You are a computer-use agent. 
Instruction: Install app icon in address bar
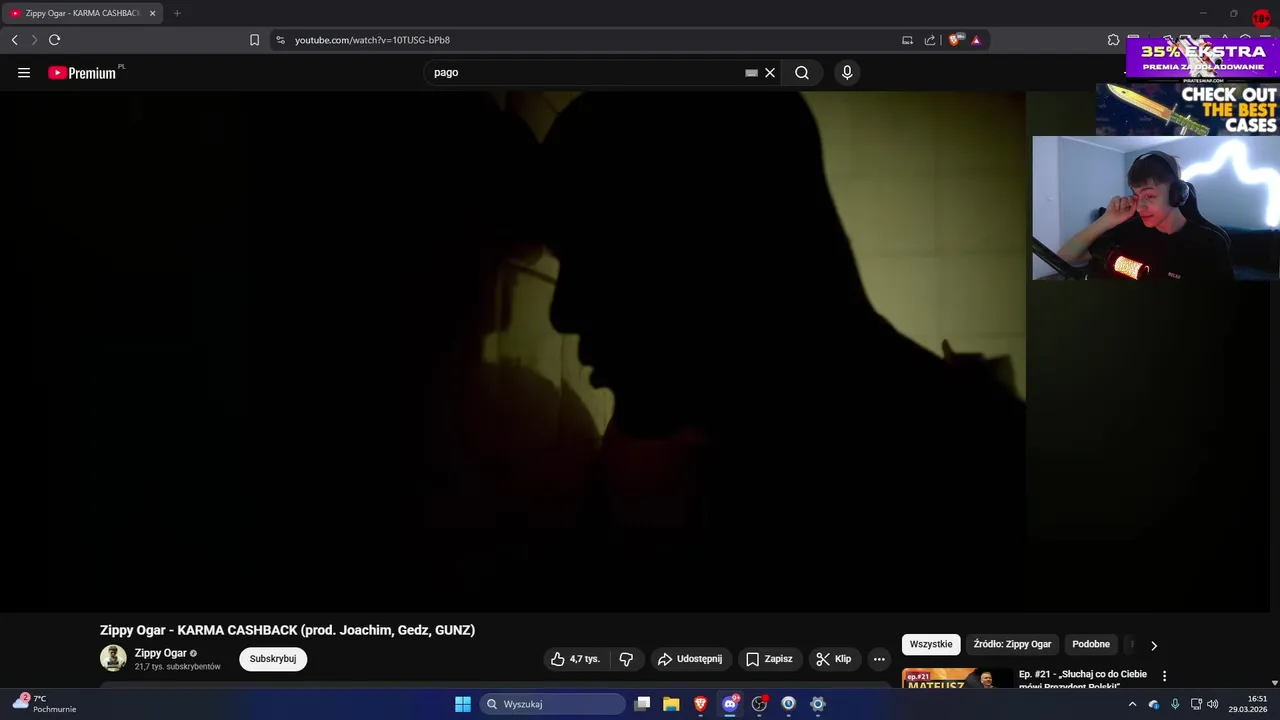pyautogui.click(x=907, y=40)
